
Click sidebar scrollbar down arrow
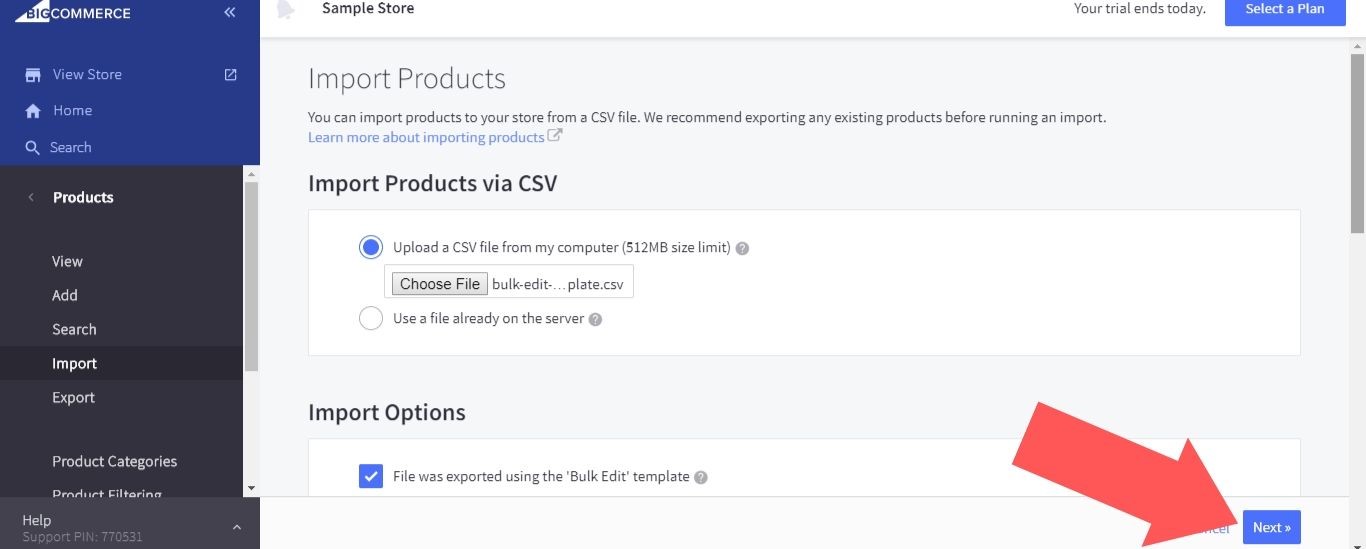click(251, 488)
